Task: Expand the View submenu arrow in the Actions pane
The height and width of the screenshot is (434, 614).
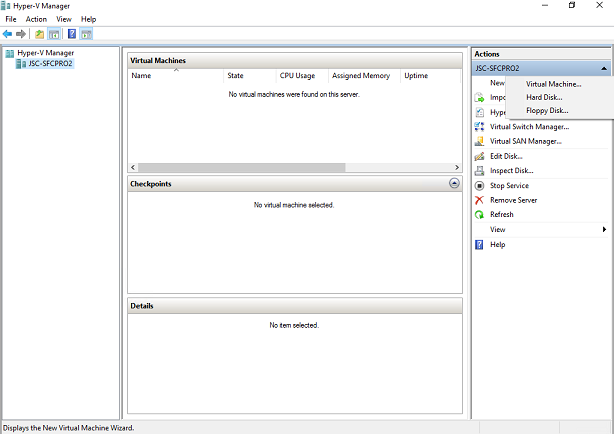Action: pos(605,230)
